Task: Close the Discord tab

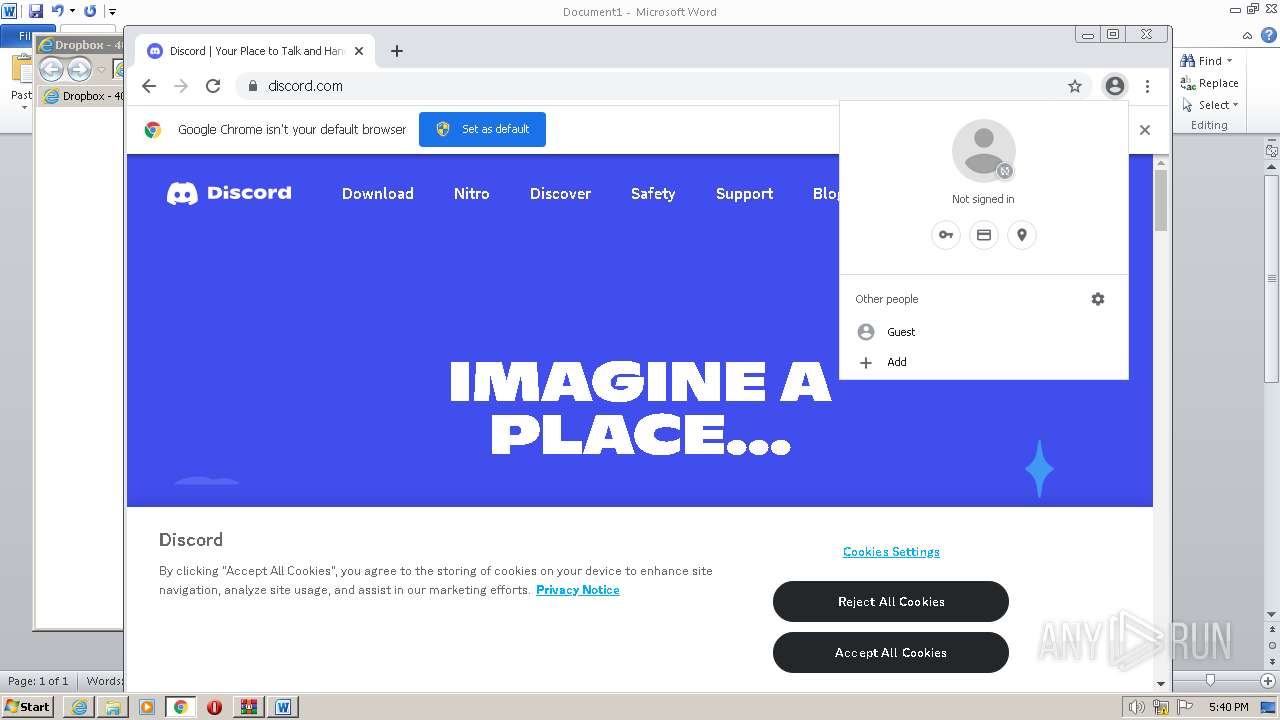Action: click(359, 51)
